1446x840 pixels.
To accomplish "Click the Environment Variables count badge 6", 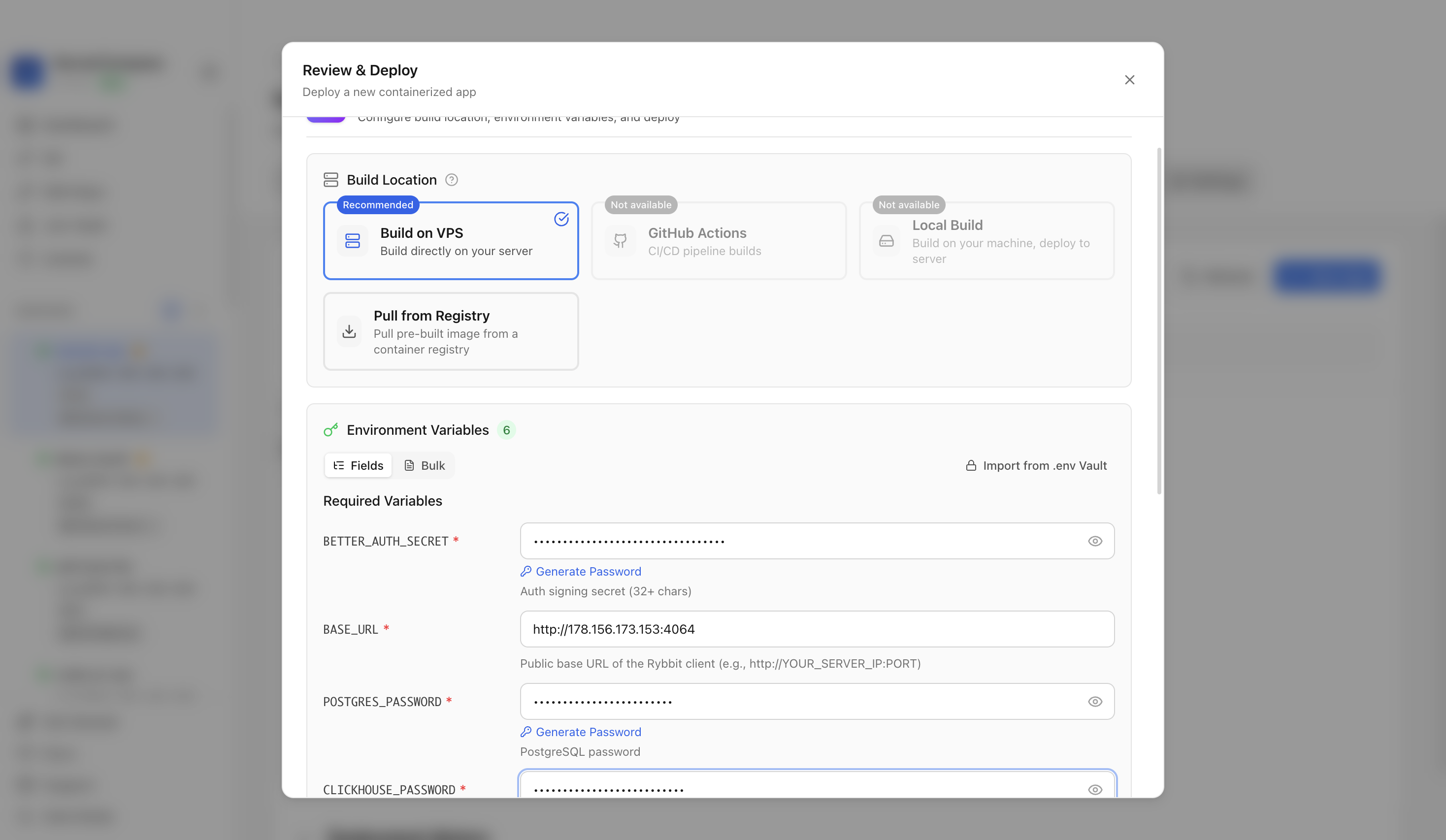I will (x=506, y=430).
